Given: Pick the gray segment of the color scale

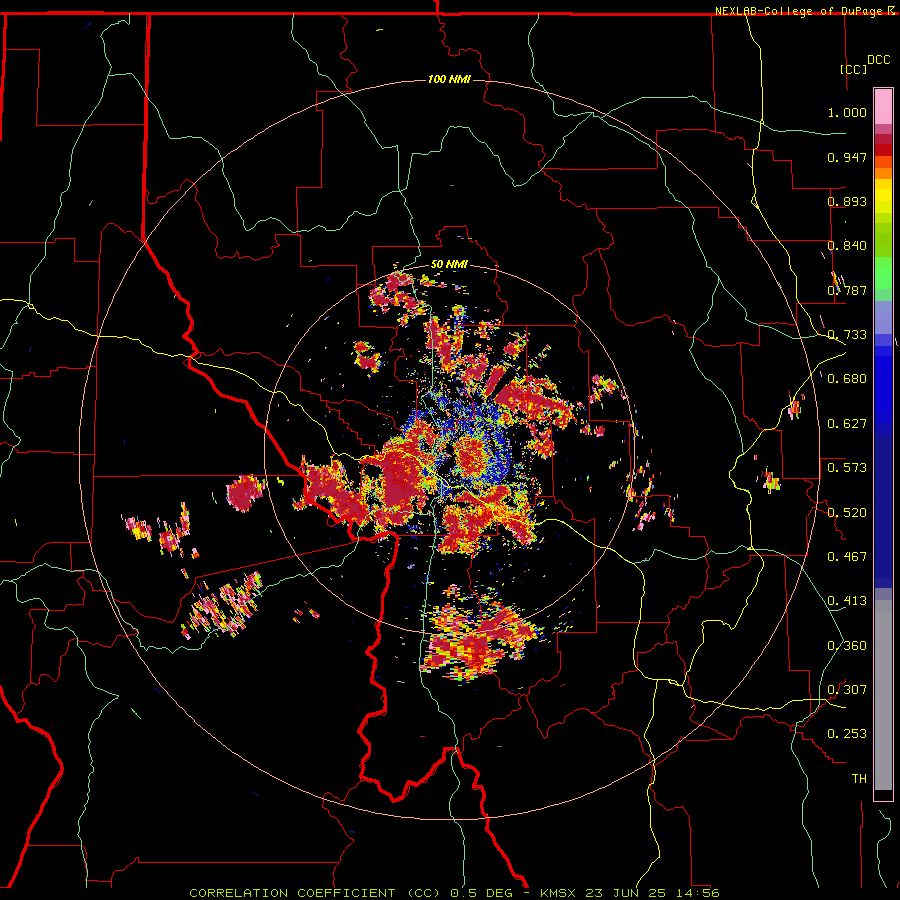Looking at the screenshot, I should 883,695.
